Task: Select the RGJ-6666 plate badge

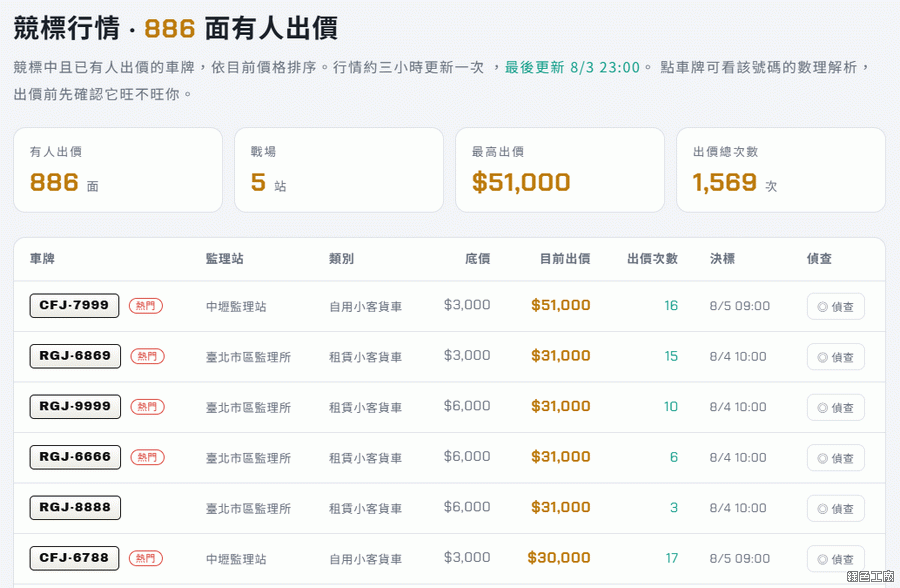Action: click(75, 457)
